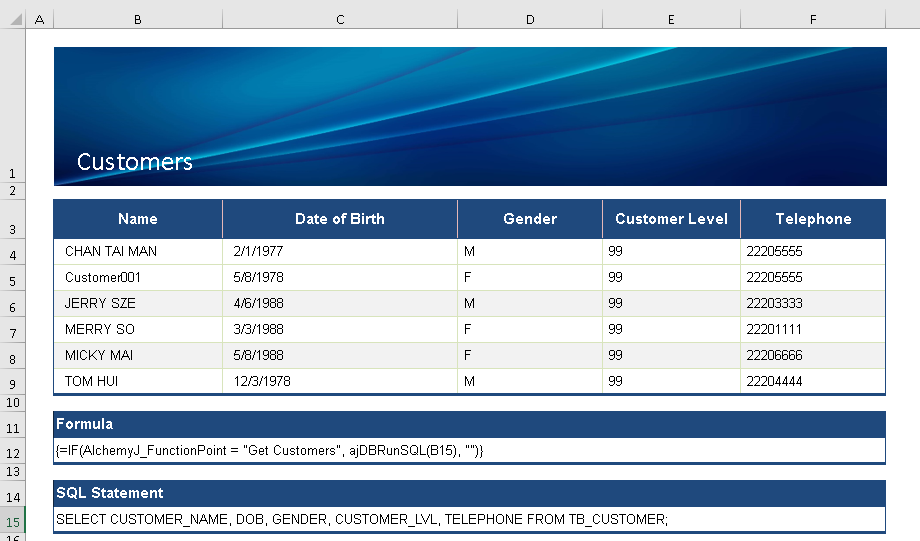Select row 3 header
The width and height of the screenshot is (920, 541).
[x=12, y=229]
